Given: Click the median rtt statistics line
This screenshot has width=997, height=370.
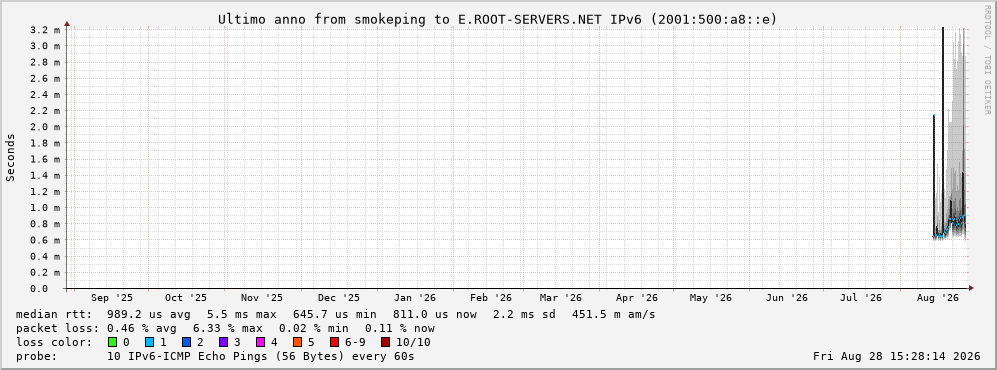Looking at the screenshot, I should pos(335,314).
